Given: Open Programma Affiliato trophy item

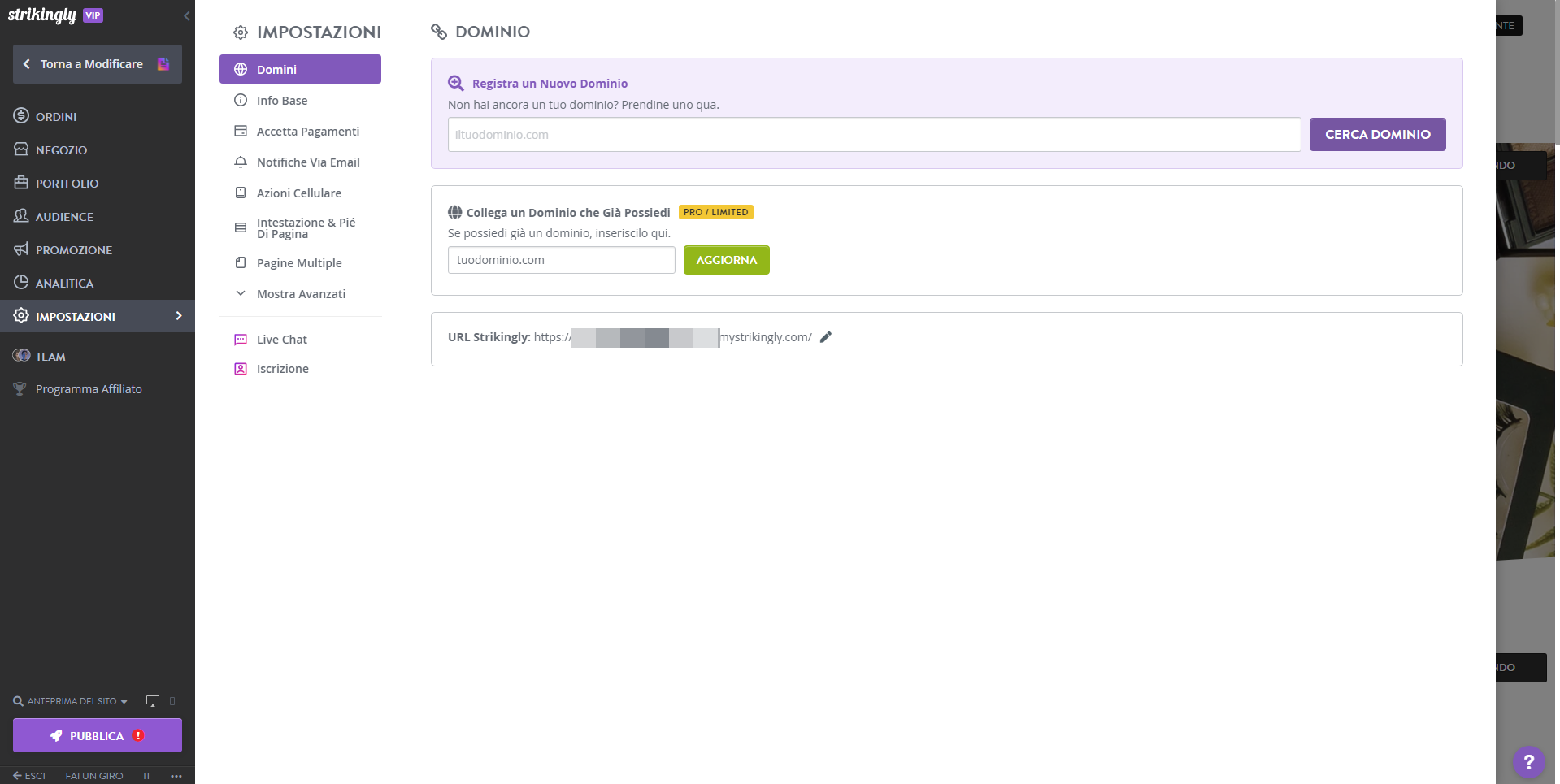Looking at the screenshot, I should coord(88,389).
